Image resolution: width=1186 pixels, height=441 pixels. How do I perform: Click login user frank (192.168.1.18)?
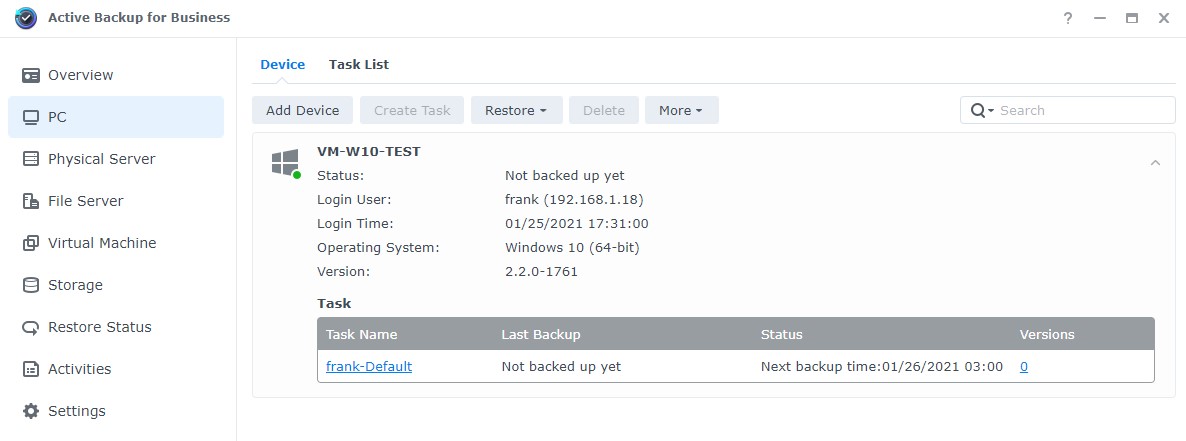(574, 200)
